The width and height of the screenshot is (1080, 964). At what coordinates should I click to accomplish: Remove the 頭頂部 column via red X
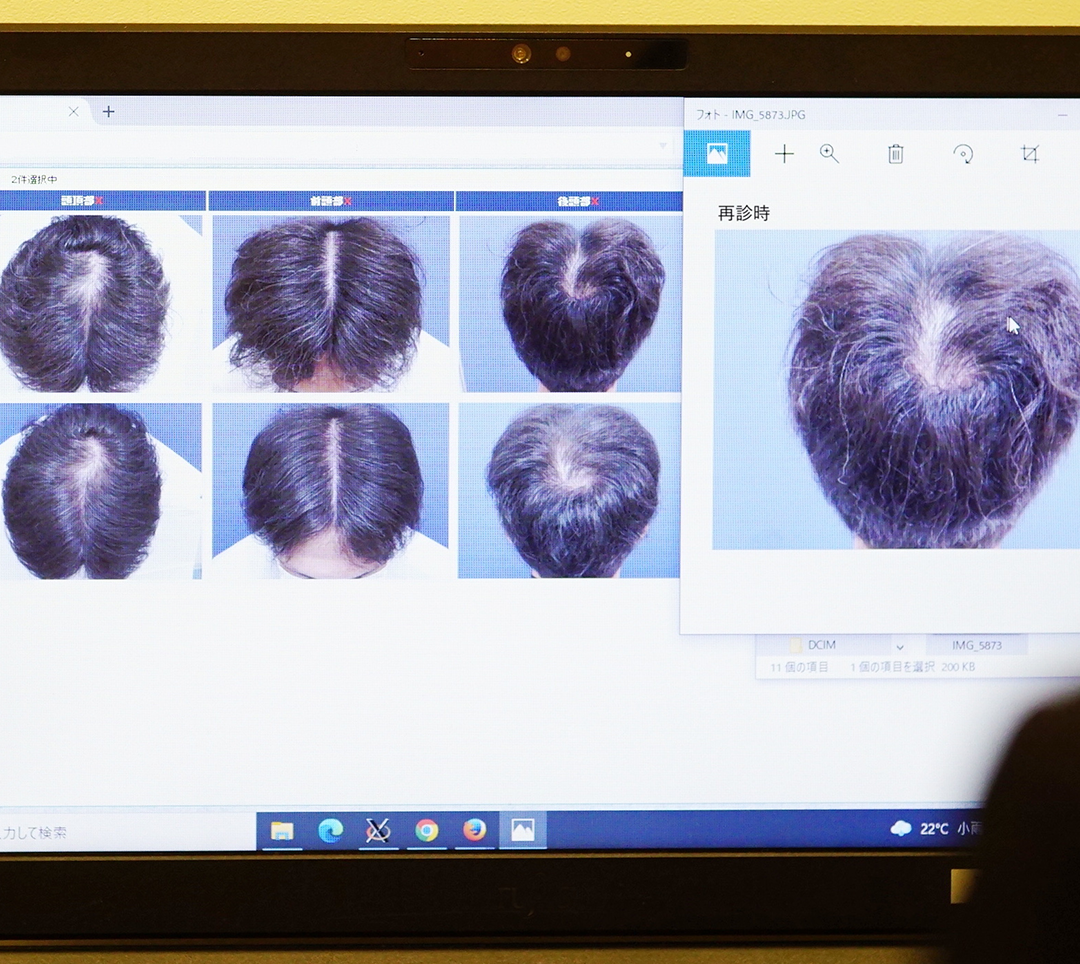point(99,201)
